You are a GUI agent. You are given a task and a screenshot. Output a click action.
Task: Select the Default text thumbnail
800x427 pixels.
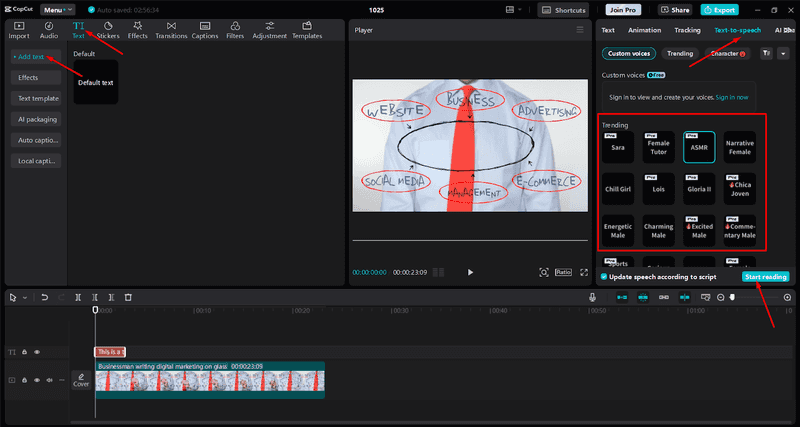click(x=96, y=82)
